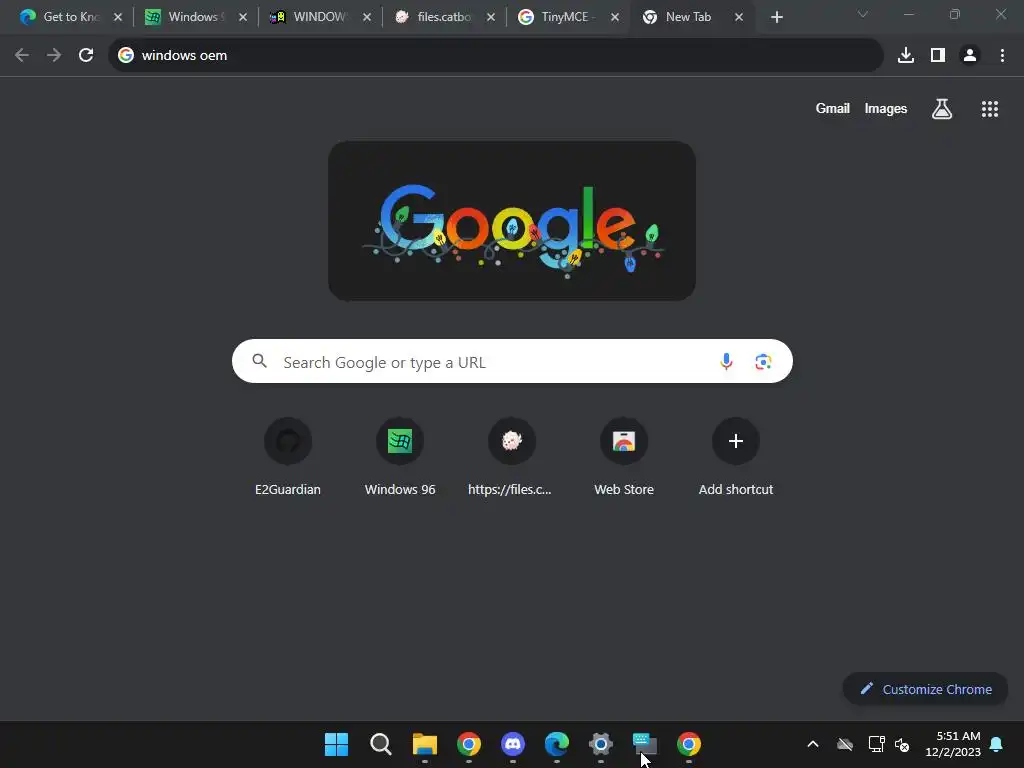Open the Chrome downloads icon
Image resolution: width=1024 pixels, height=768 pixels.
point(906,56)
